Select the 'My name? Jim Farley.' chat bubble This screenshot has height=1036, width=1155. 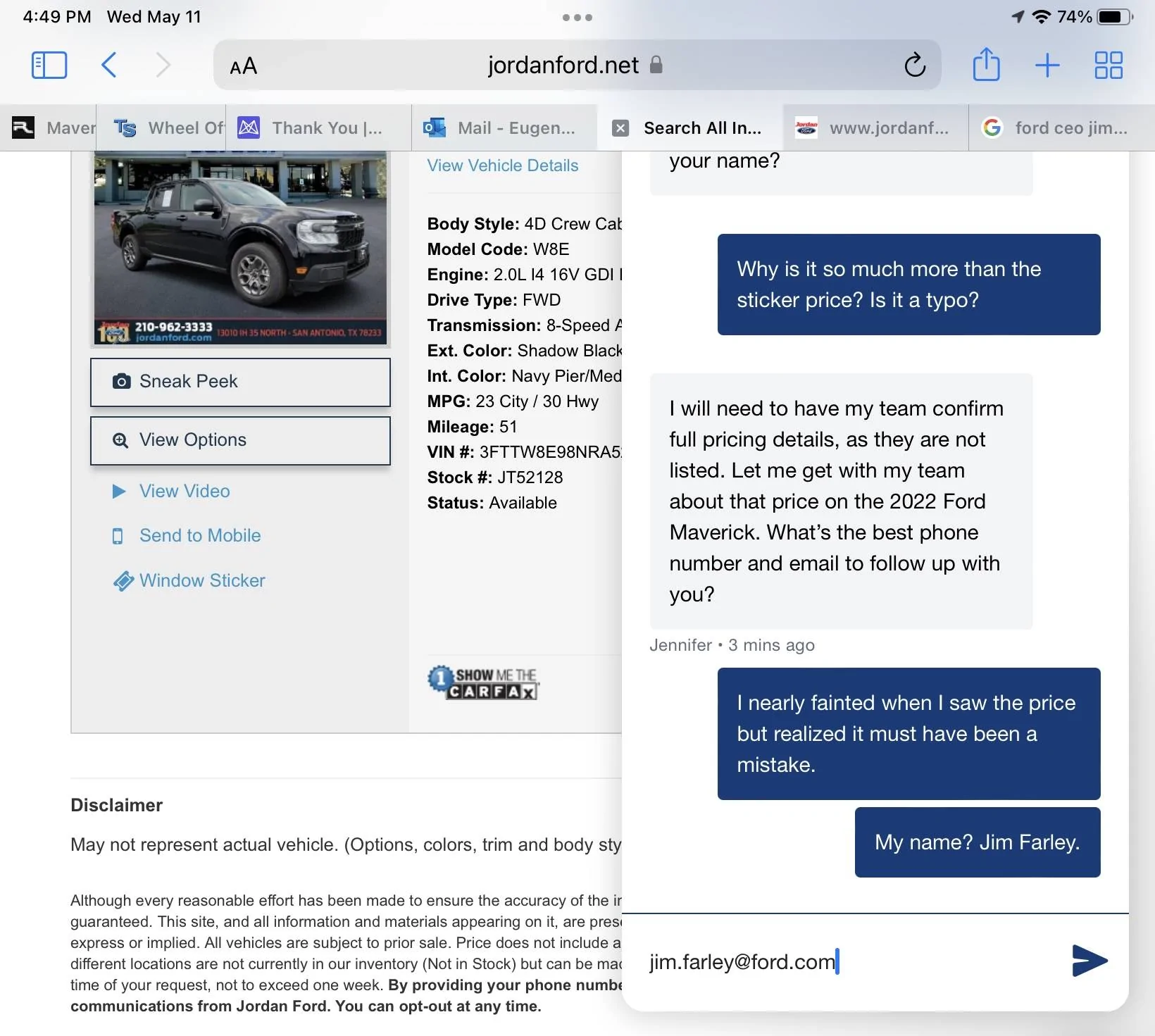coord(978,842)
